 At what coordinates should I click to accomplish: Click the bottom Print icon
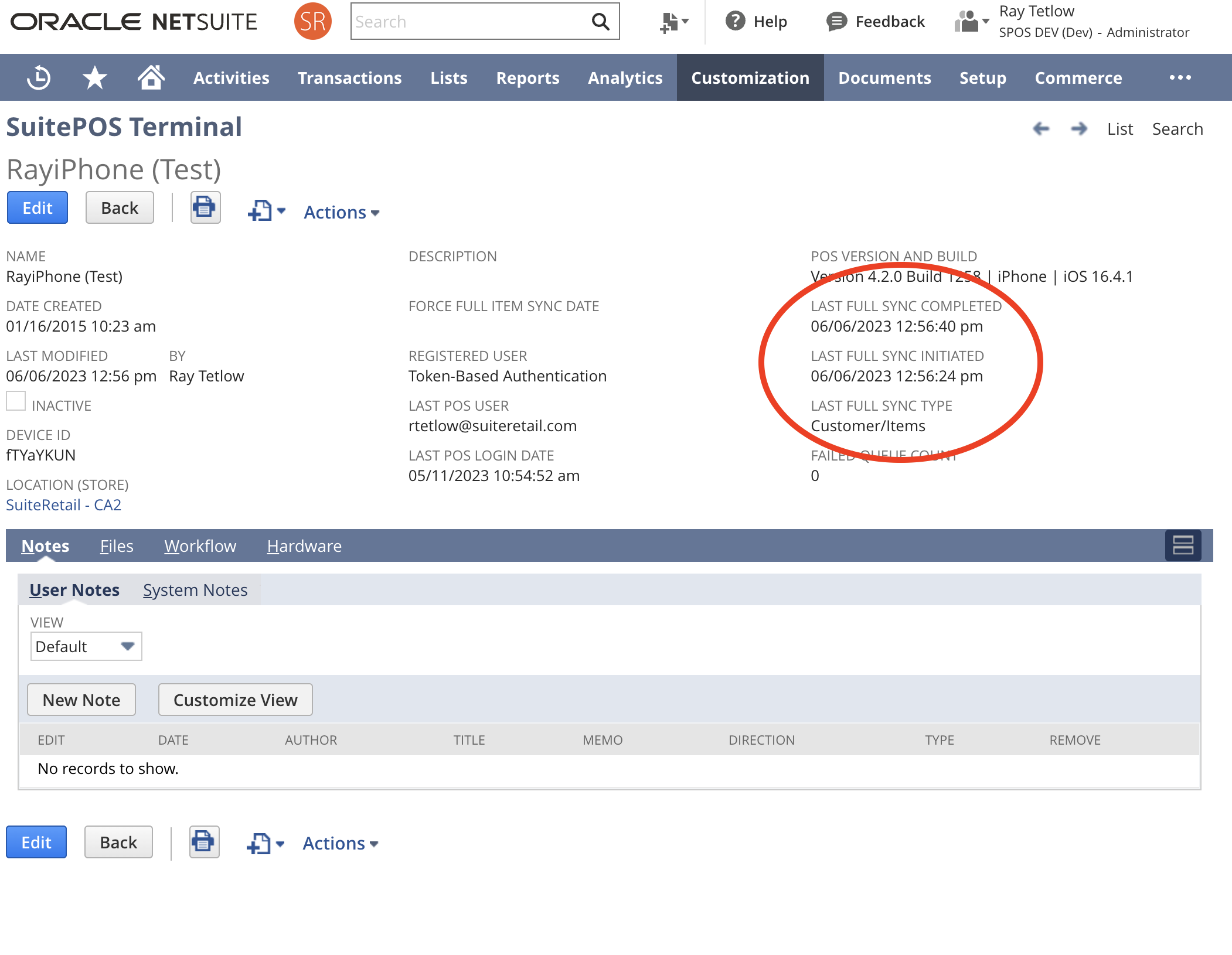coord(204,842)
